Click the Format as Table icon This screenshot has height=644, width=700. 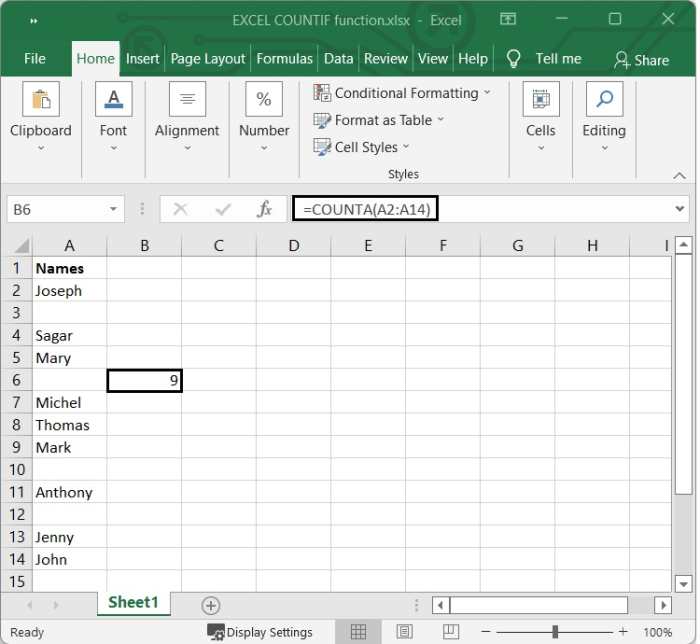(322, 120)
